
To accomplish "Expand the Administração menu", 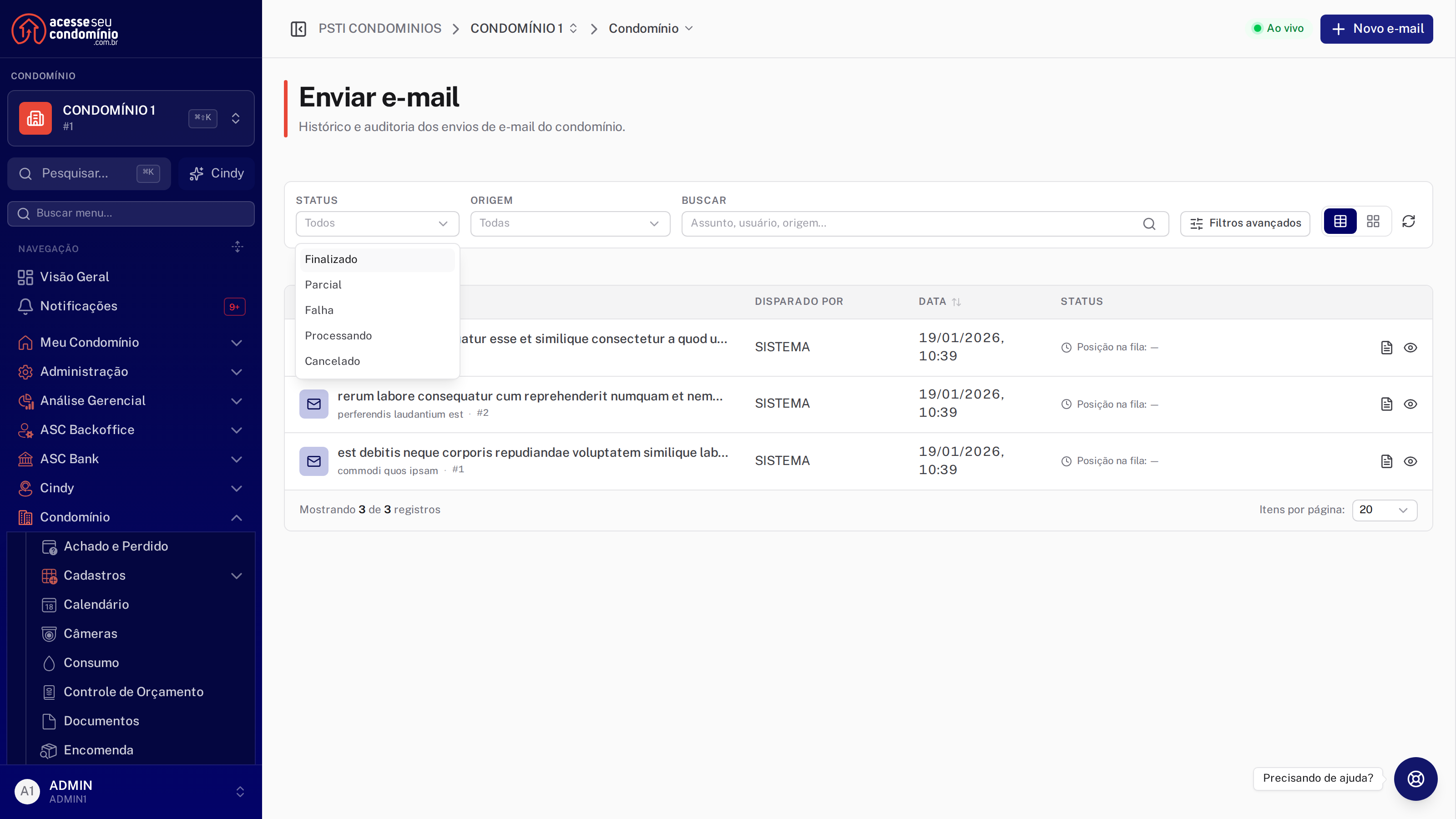I will [131, 371].
